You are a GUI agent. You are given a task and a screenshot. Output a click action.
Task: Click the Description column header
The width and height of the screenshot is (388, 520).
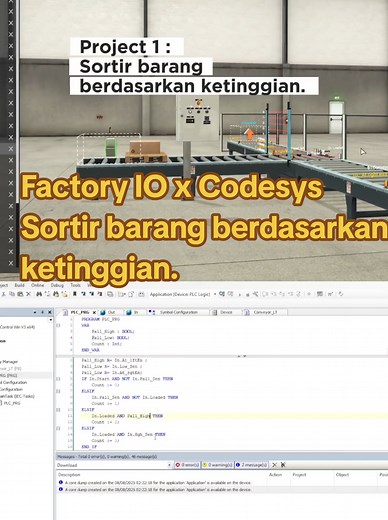69,475
